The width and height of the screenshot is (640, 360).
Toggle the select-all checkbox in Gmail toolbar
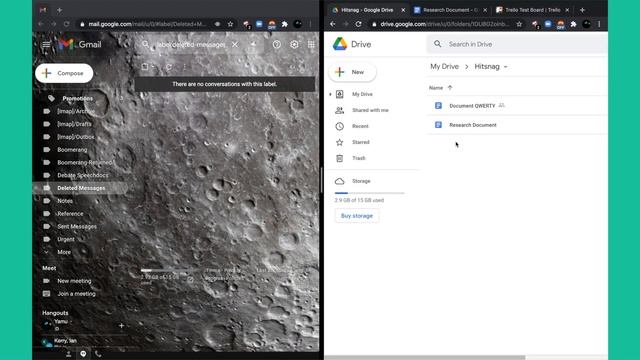[x=145, y=67]
